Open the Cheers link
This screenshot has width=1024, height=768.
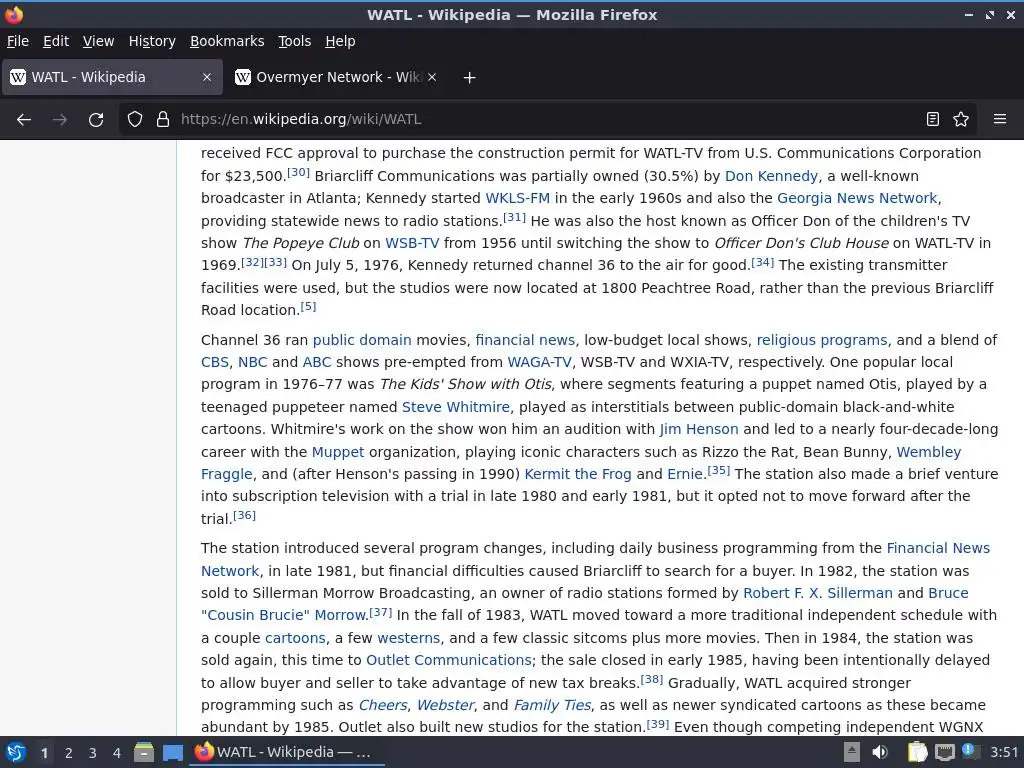[x=383, y=705]
